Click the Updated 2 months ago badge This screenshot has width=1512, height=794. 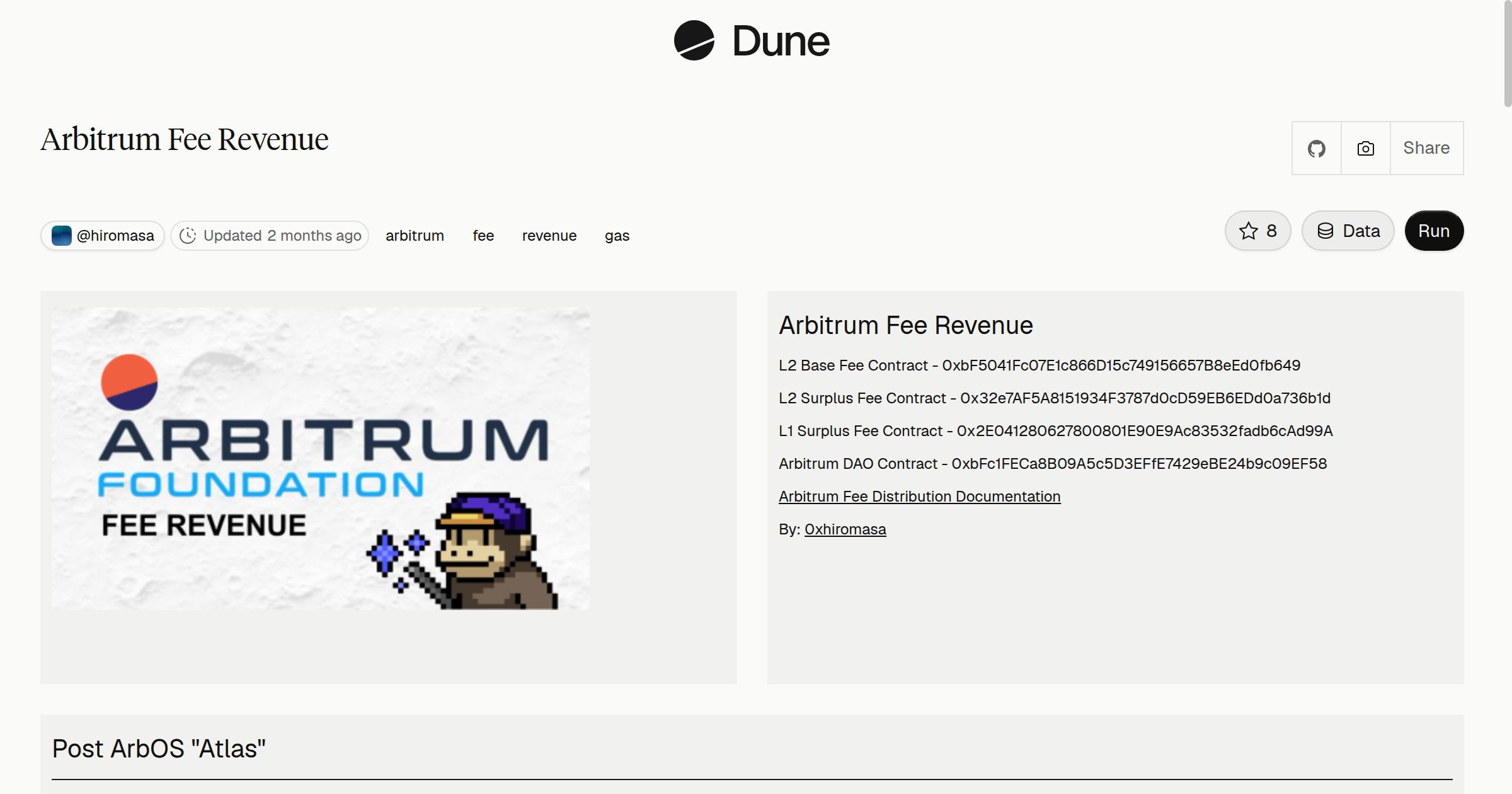point(270,236)
